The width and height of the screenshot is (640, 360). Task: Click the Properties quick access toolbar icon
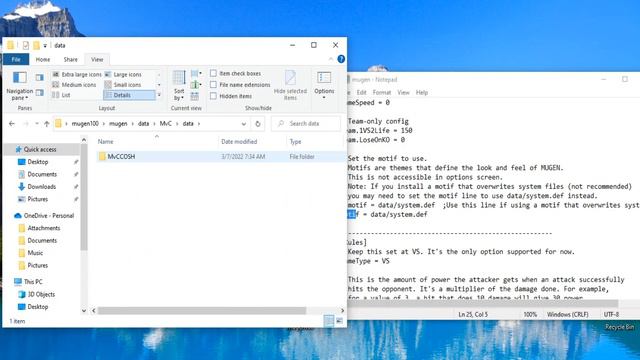(26, 45)
